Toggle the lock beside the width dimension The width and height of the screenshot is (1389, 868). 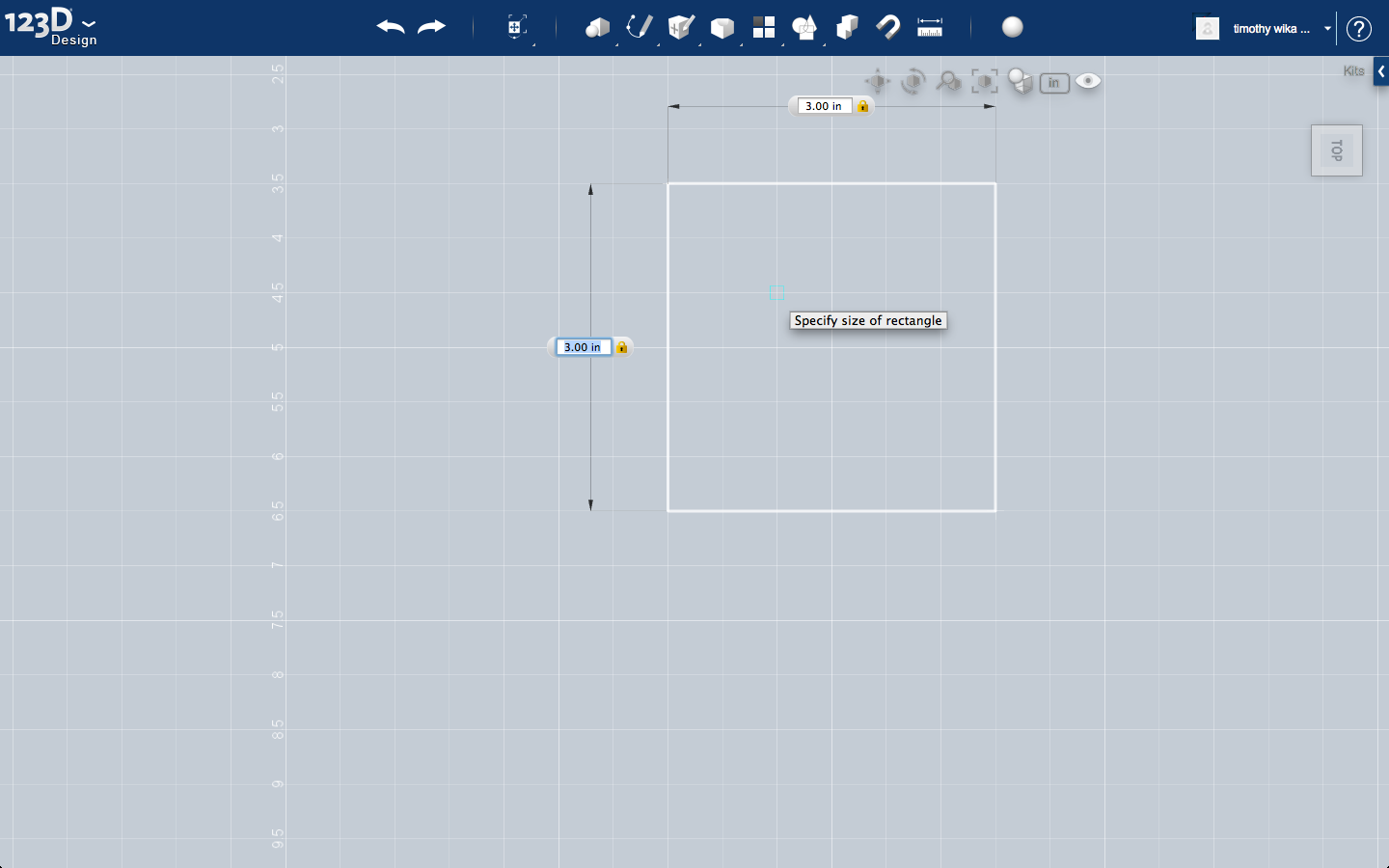coord(863,106)
